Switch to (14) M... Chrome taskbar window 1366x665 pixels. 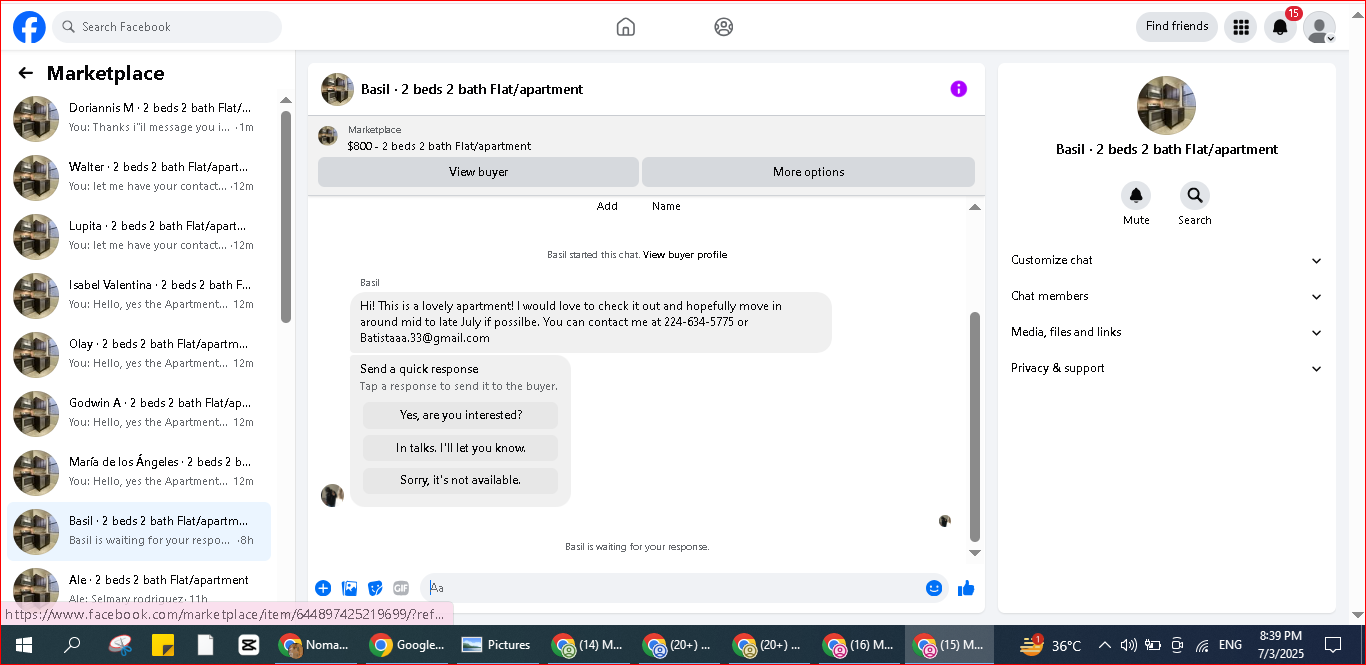coord(587,645)
